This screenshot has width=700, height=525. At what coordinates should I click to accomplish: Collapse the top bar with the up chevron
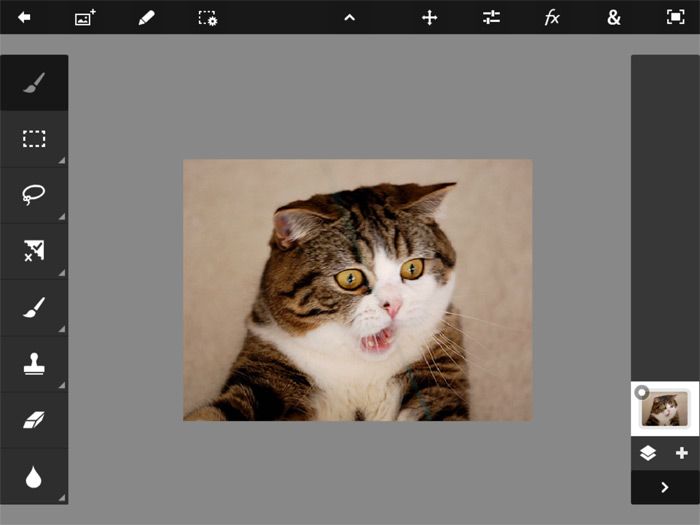[x=350, y=17]
